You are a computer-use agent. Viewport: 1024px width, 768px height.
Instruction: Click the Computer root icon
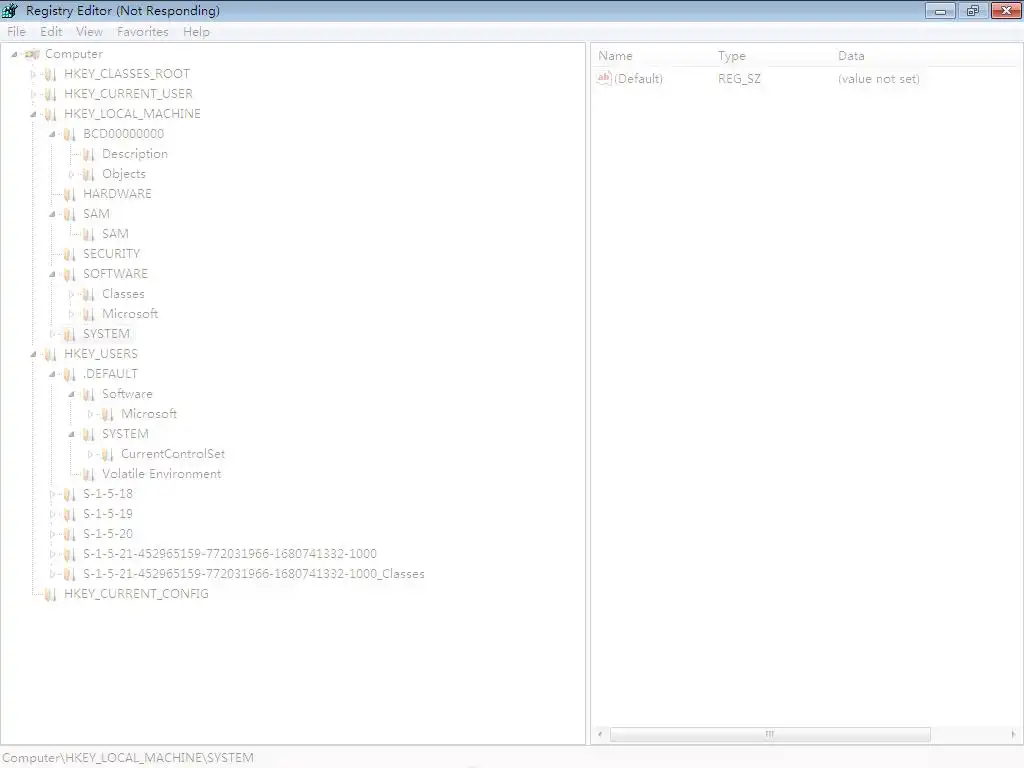click(x=32, y=54)
